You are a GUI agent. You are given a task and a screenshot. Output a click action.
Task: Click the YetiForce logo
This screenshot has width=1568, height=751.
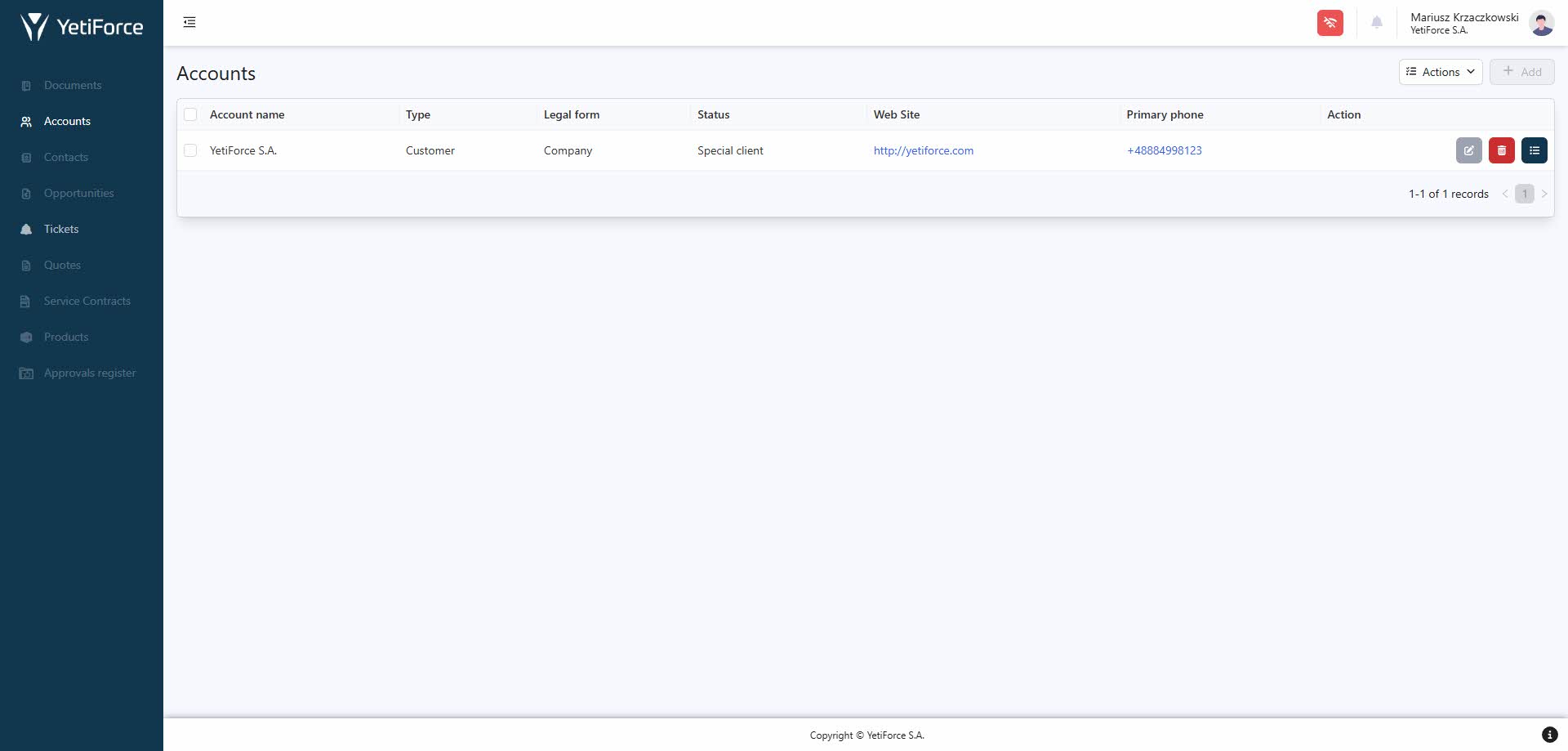click(x=82, y=27)
